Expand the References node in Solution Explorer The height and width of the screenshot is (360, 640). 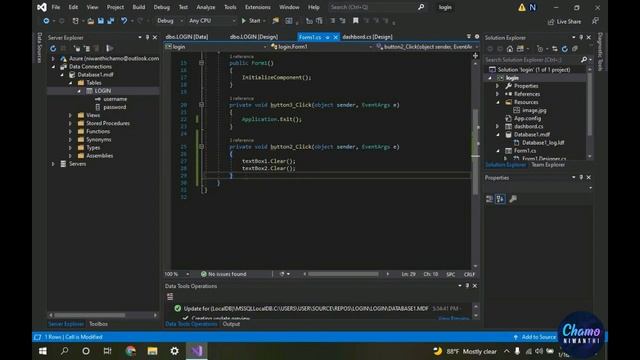(498, 94)
